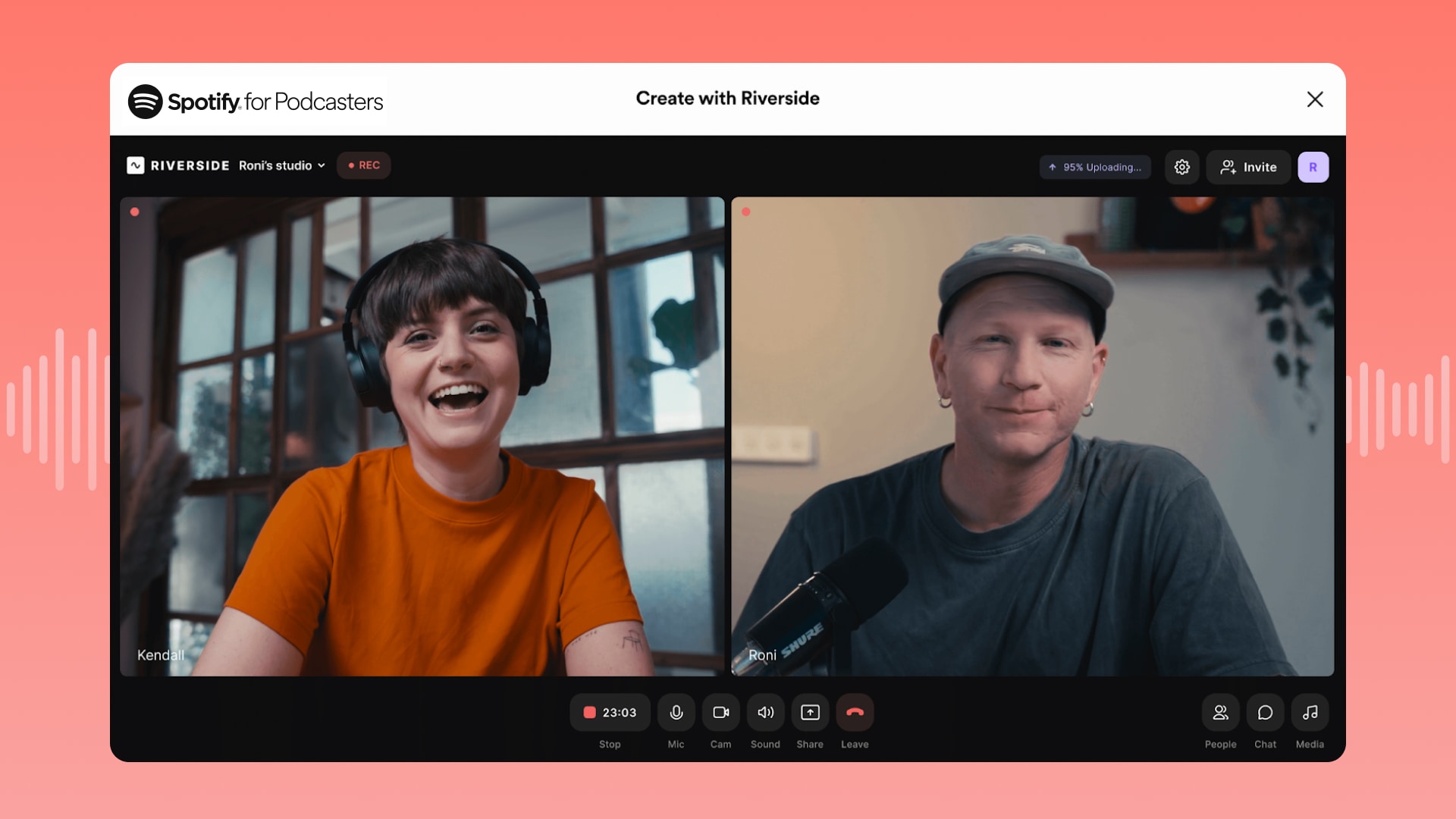
Task: Click the 95% Uploading status chip
Action: coord(1095,167)
